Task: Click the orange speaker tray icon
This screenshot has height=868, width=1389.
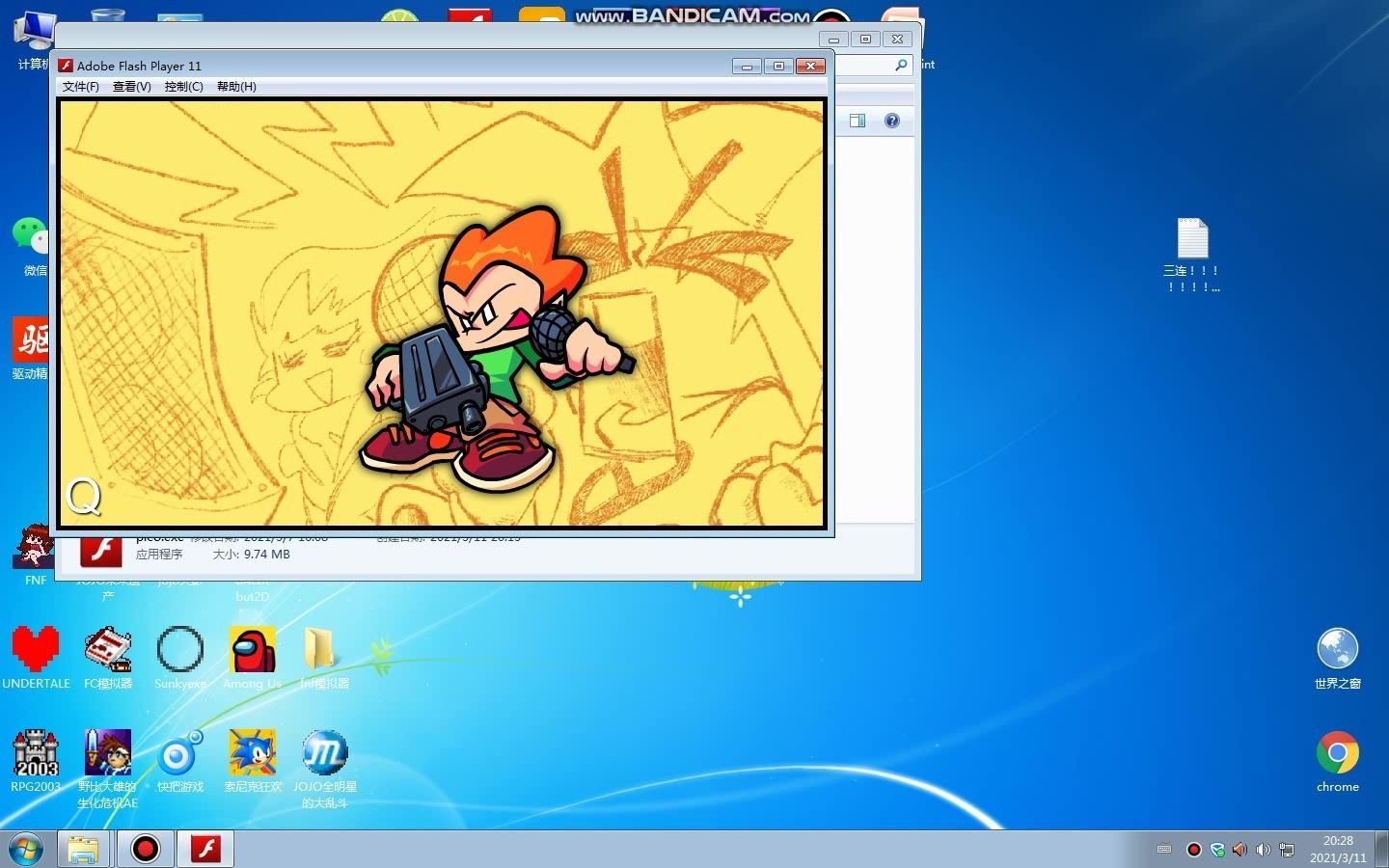Action: pyautogui.click(x=1239, y=850)
